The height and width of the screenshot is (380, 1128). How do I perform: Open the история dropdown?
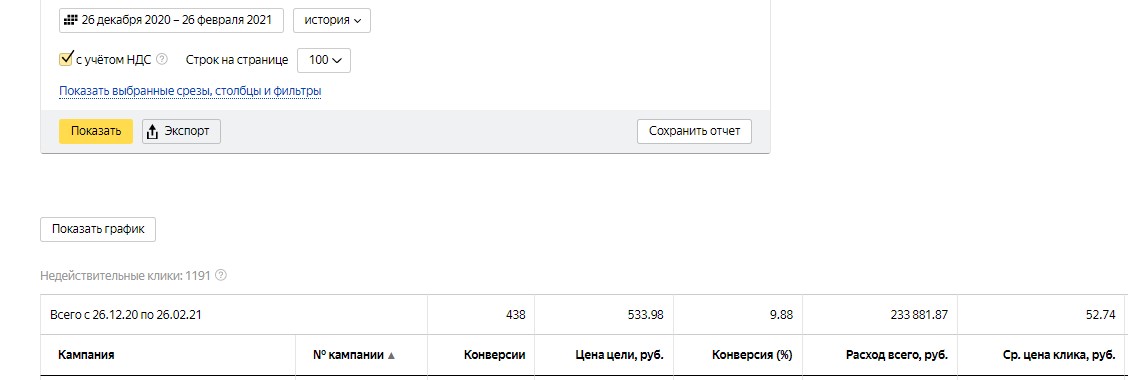(x=332, y=20)
